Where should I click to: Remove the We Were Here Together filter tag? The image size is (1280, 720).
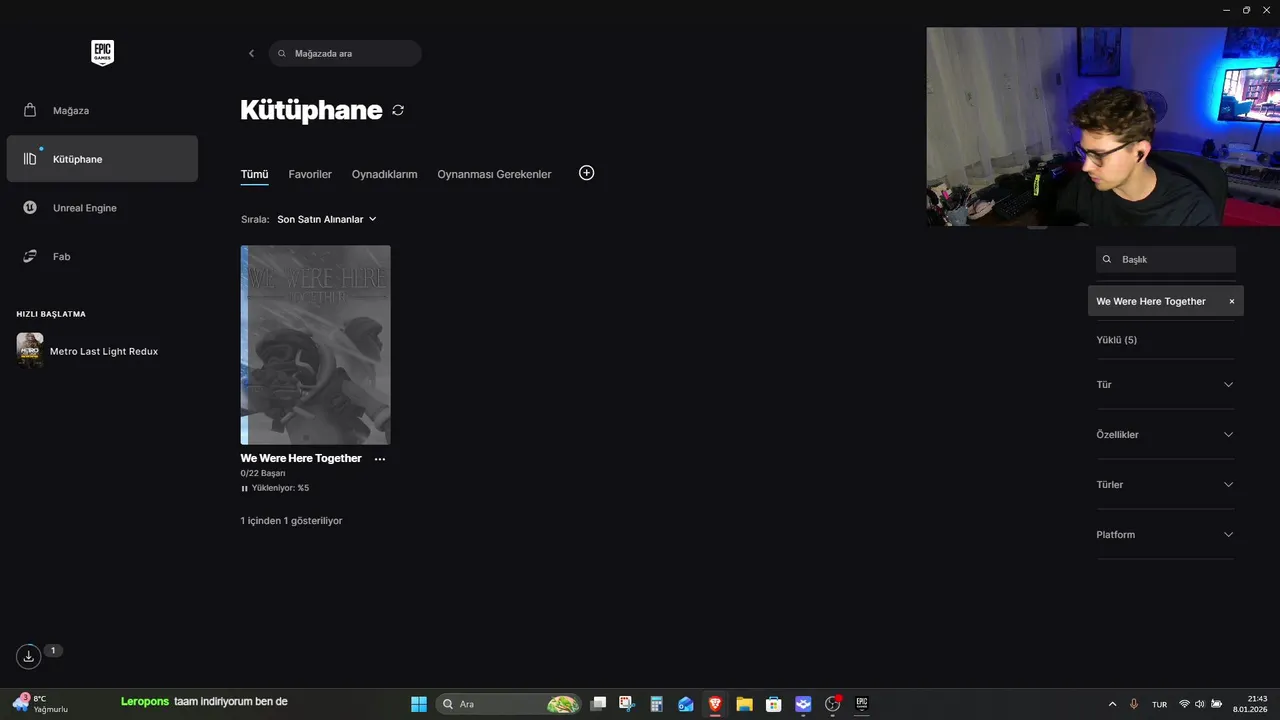1232,301
